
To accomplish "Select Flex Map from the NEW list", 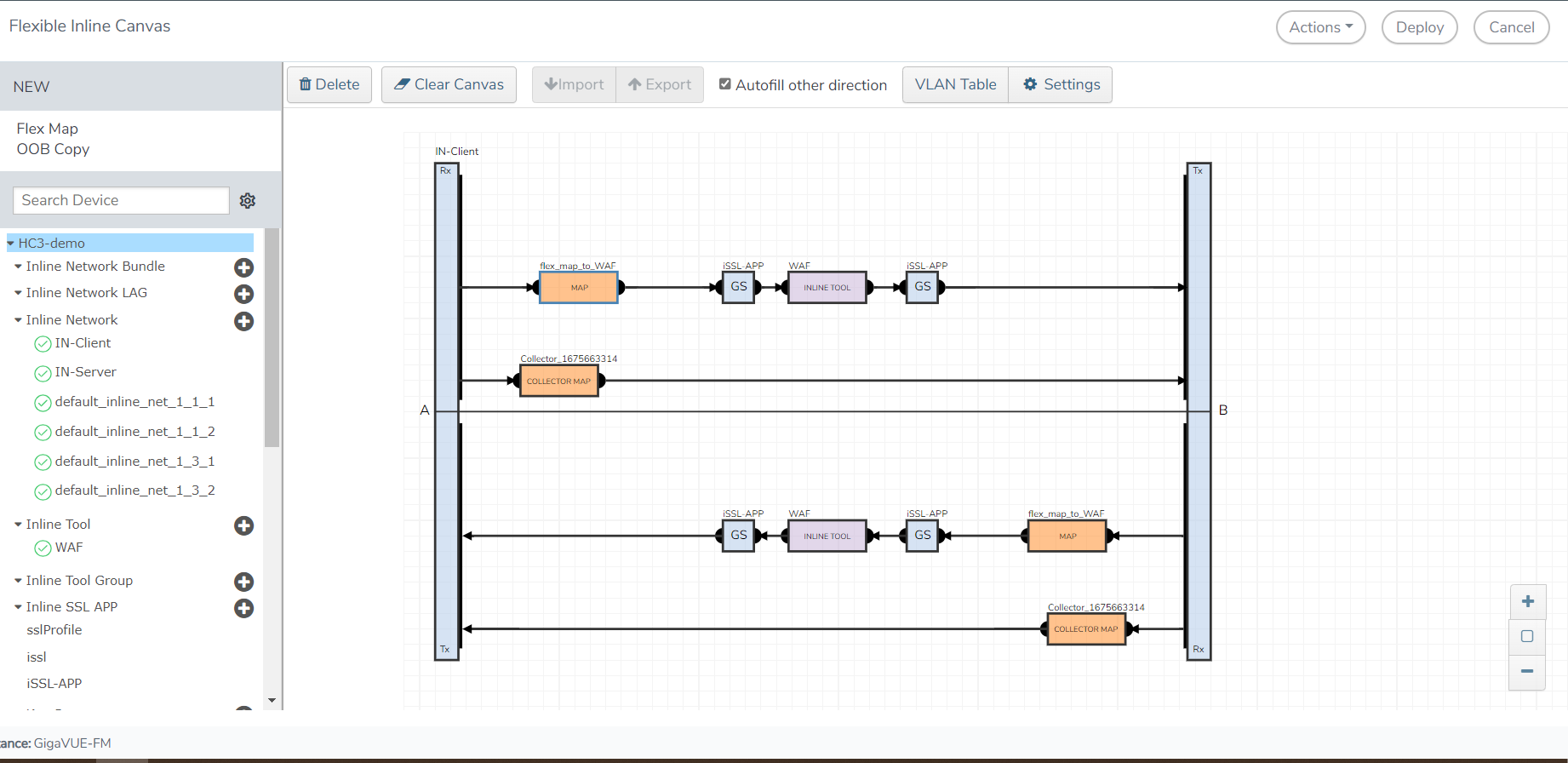I will pyautogui.click(x=48, y=129).
